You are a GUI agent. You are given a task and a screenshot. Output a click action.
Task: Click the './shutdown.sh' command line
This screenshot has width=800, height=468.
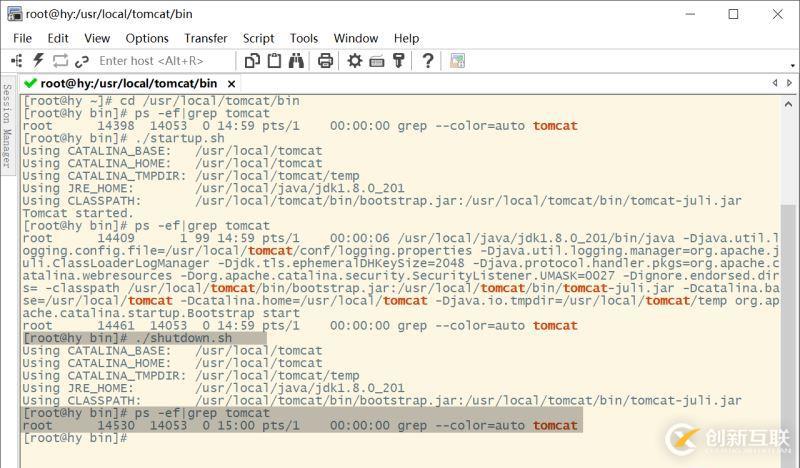[128, 338]
